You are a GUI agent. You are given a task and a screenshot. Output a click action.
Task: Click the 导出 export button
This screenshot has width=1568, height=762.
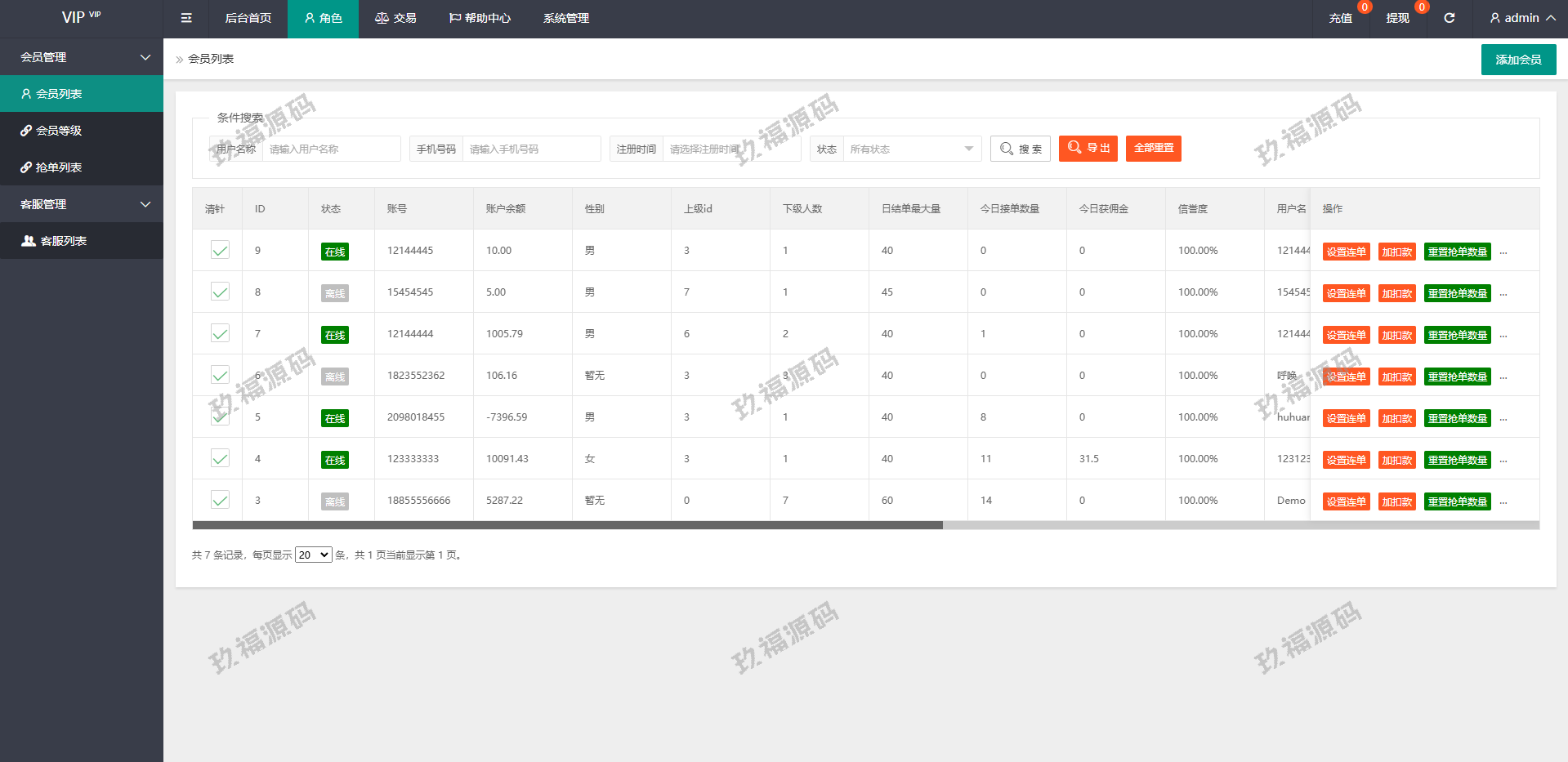tap(1088, 149)
